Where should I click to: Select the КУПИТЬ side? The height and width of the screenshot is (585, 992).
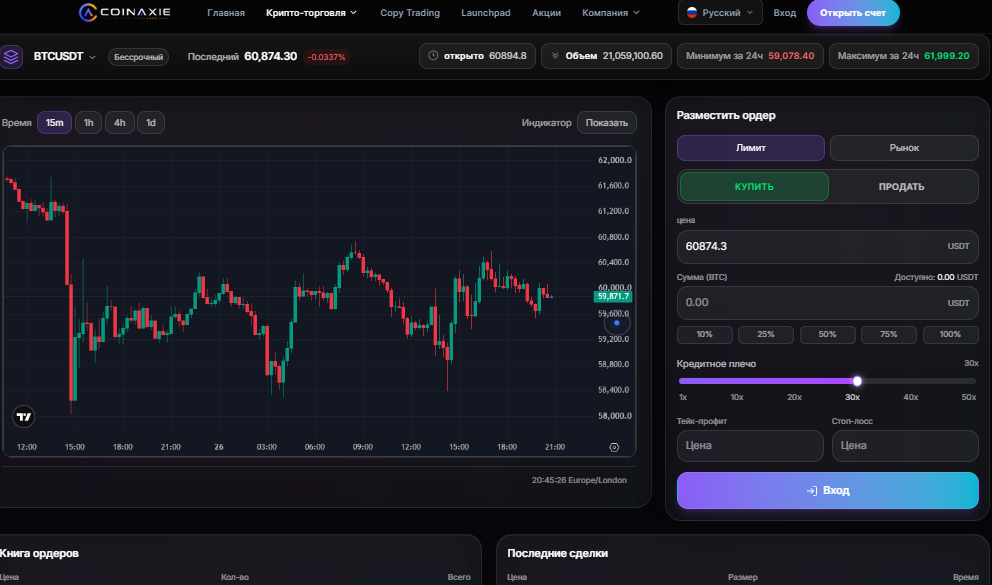pyautogui.click(x=754, y=187)
